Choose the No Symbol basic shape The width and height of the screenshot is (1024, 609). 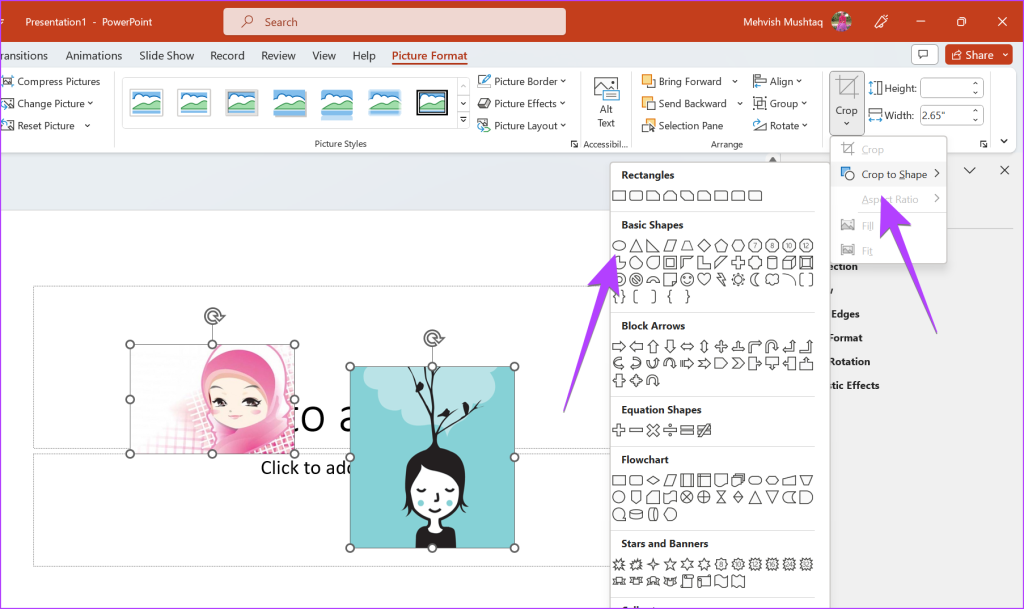[635, 279]
